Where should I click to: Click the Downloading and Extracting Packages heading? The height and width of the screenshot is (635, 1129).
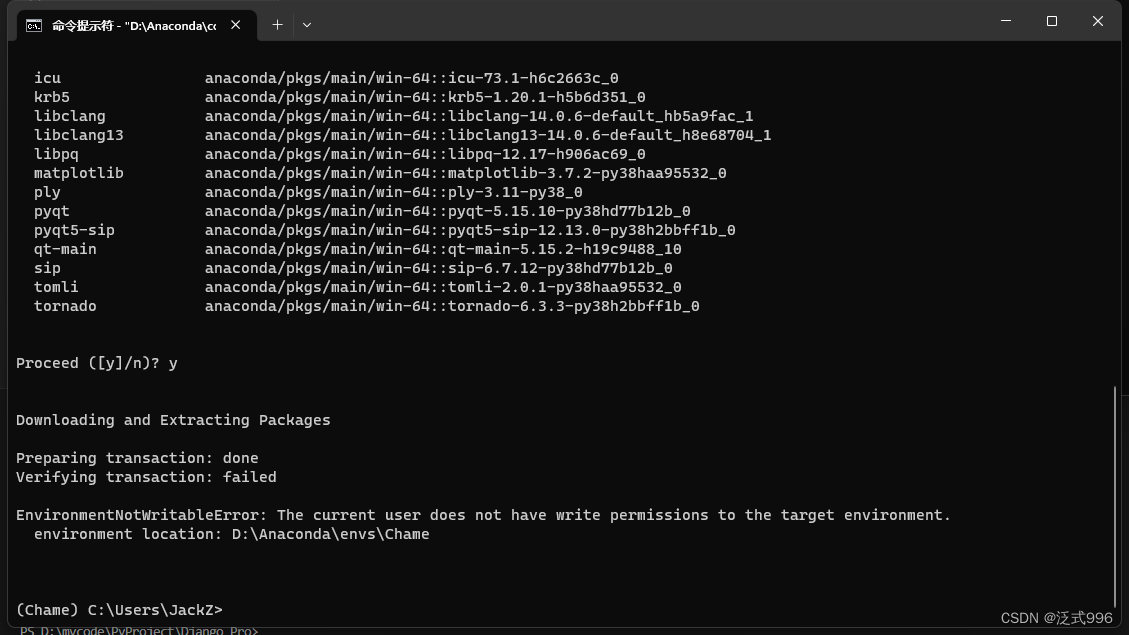[x=172, y=419]
